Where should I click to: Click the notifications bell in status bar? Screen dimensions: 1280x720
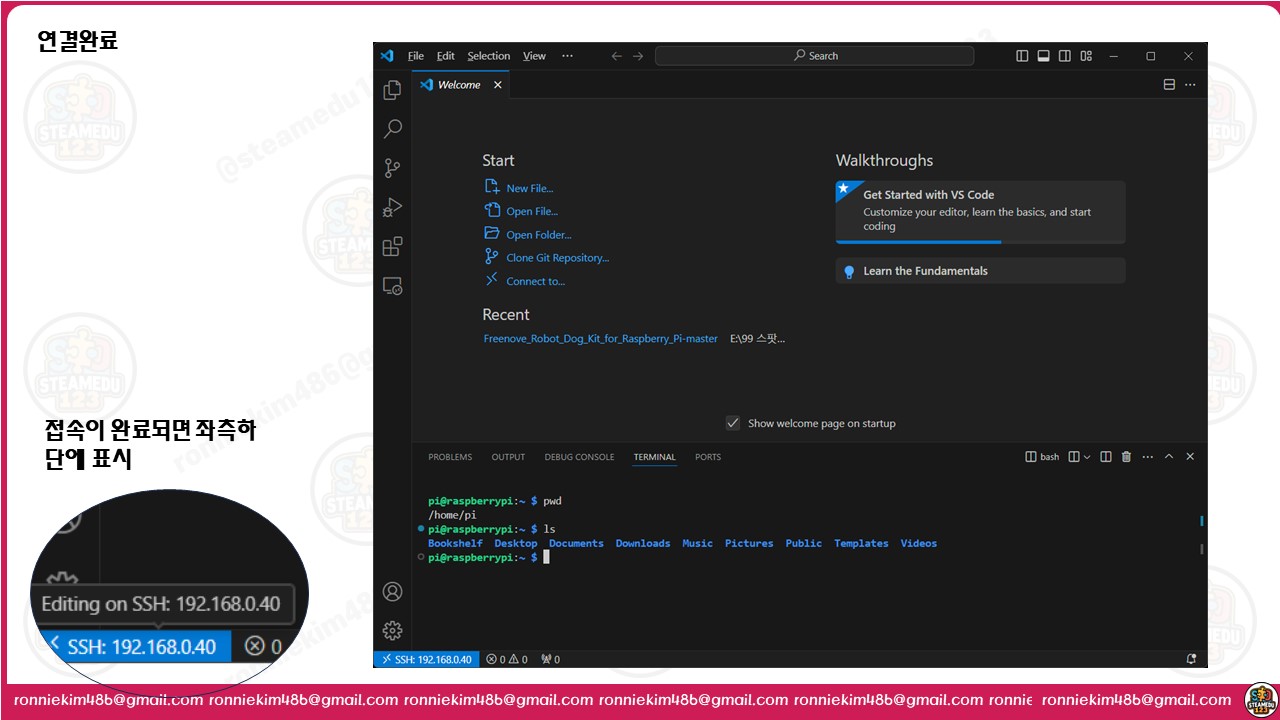[x=1191, y=660]
